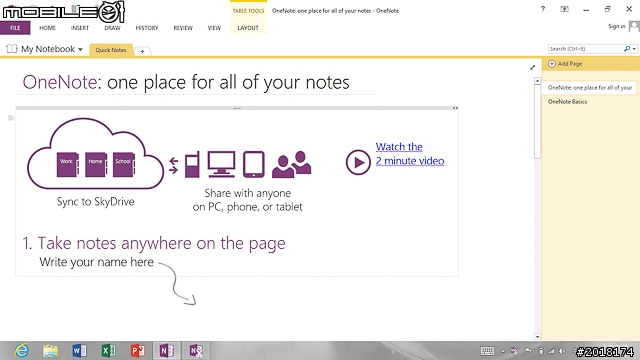This screenshot has height=360, width=640.
Task: Launch Internet Explorer from taskbar
Action: 21,351
